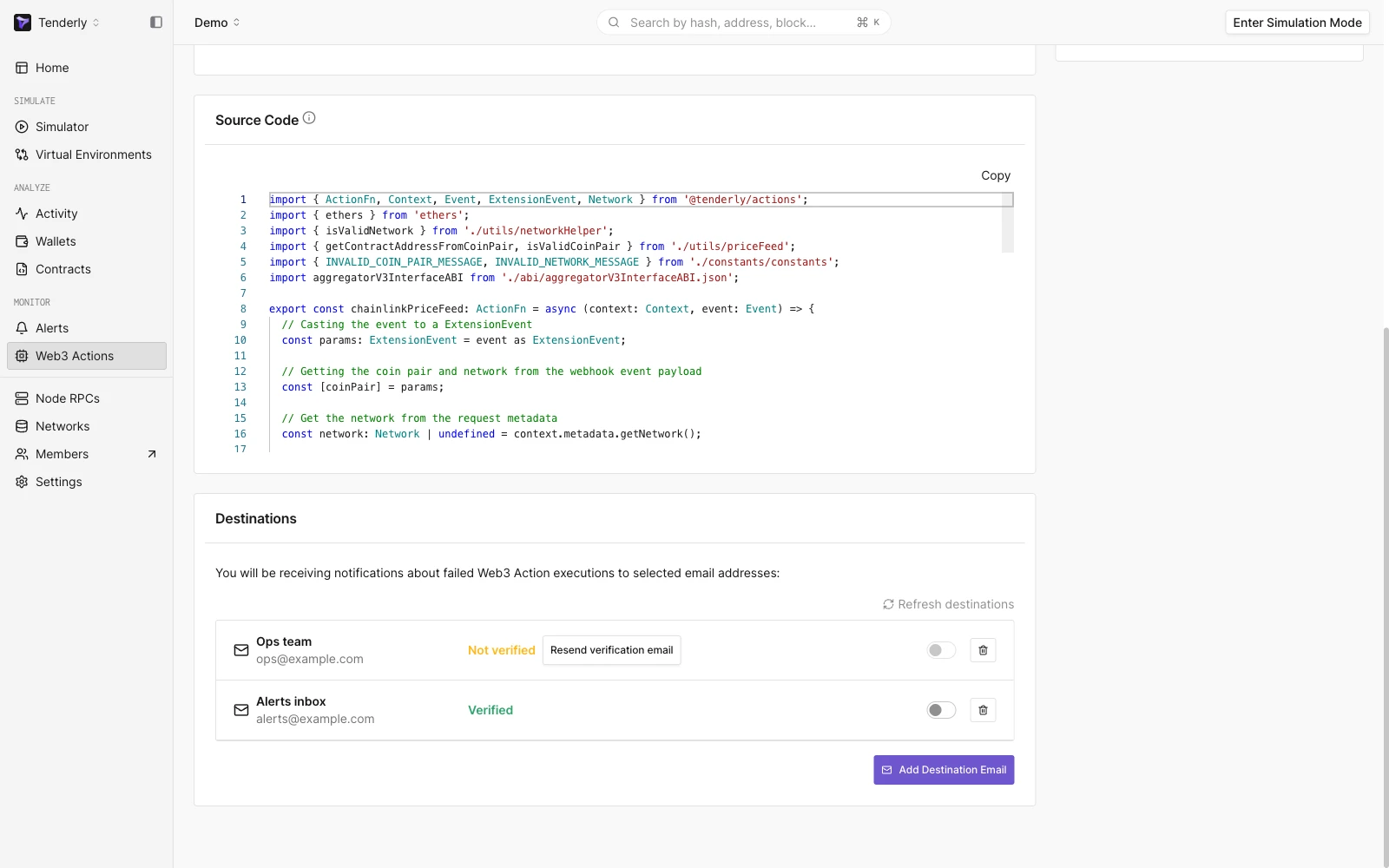Click the Home sidebar icon
The width and height of the screenshot is (1389, 868).
point(22,68)
